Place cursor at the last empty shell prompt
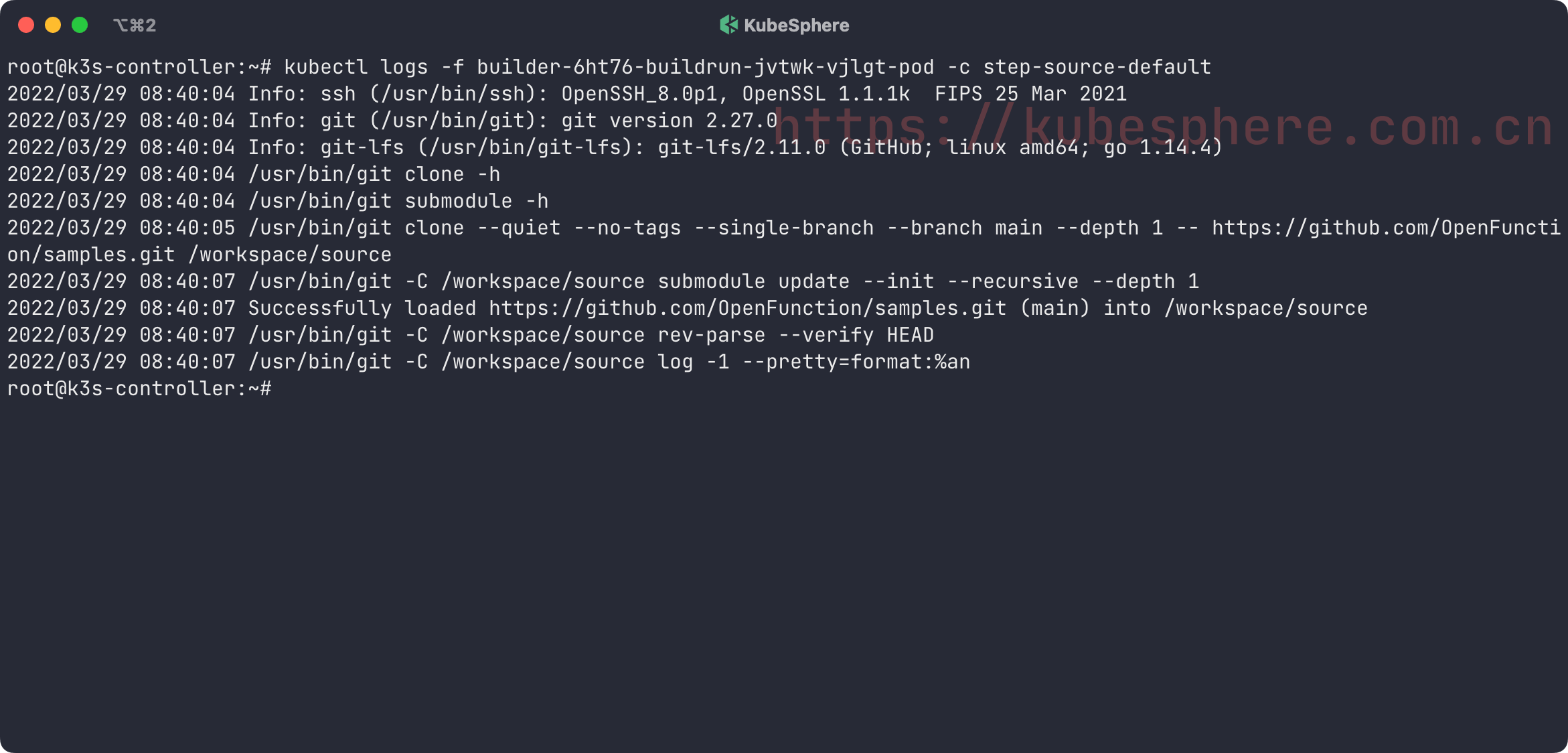 tap(281, 389)
